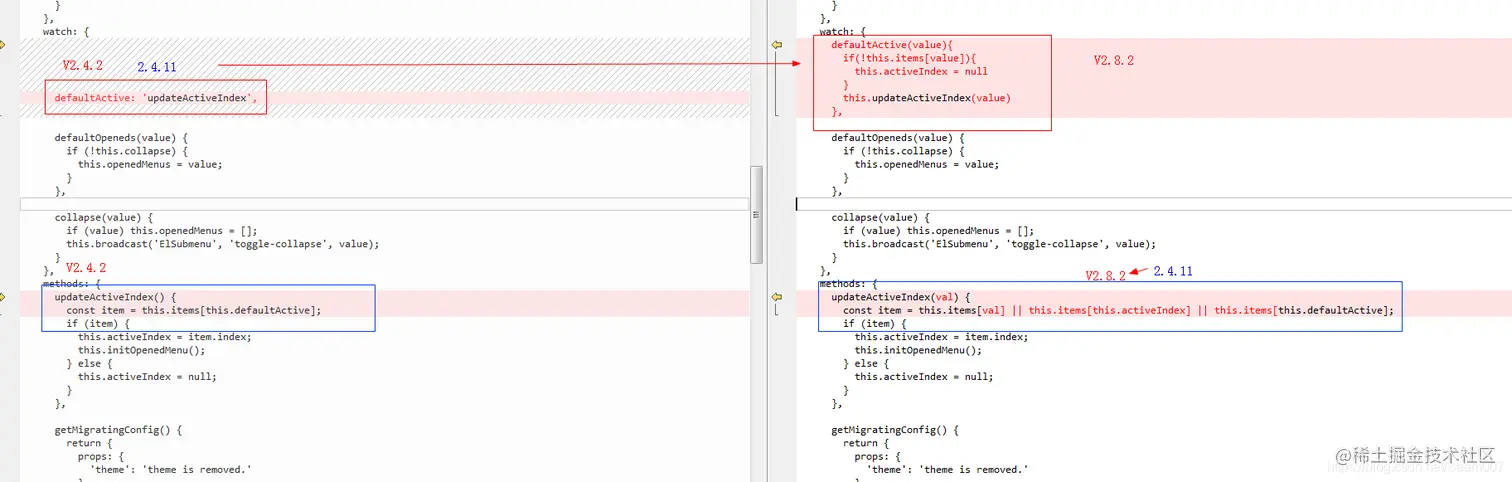Click "methods: {" in the right pane
Image resolution: width=1512 pixels, height=482 pixels.
coord(849,284)
